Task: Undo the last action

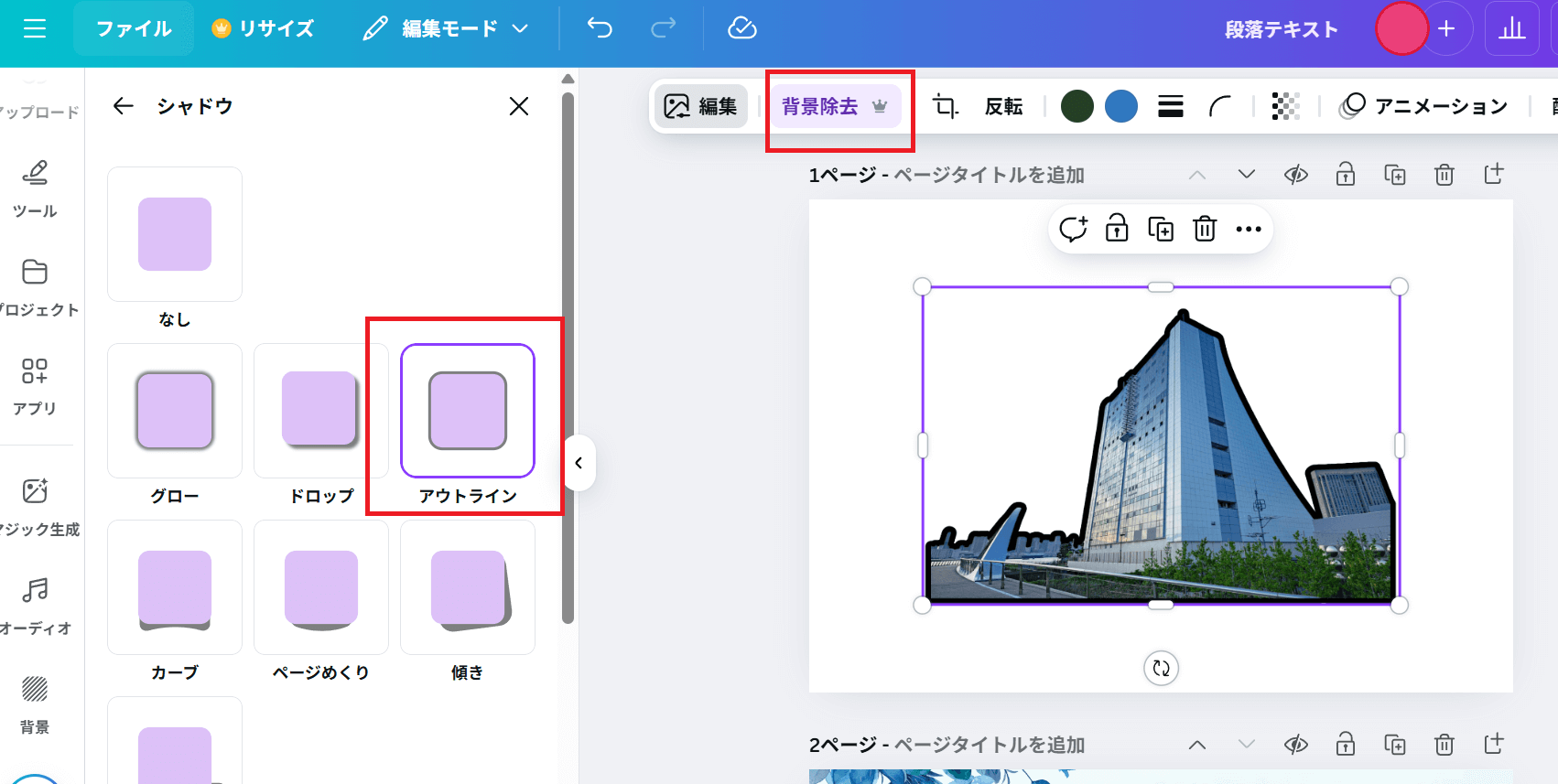Action: (x=600, y=29)
